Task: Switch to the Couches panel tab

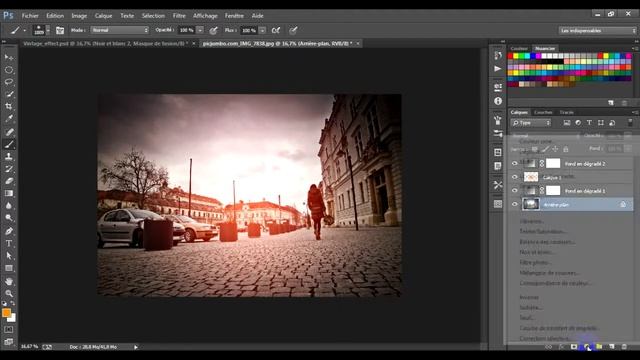Action: [x=543, y=112]
